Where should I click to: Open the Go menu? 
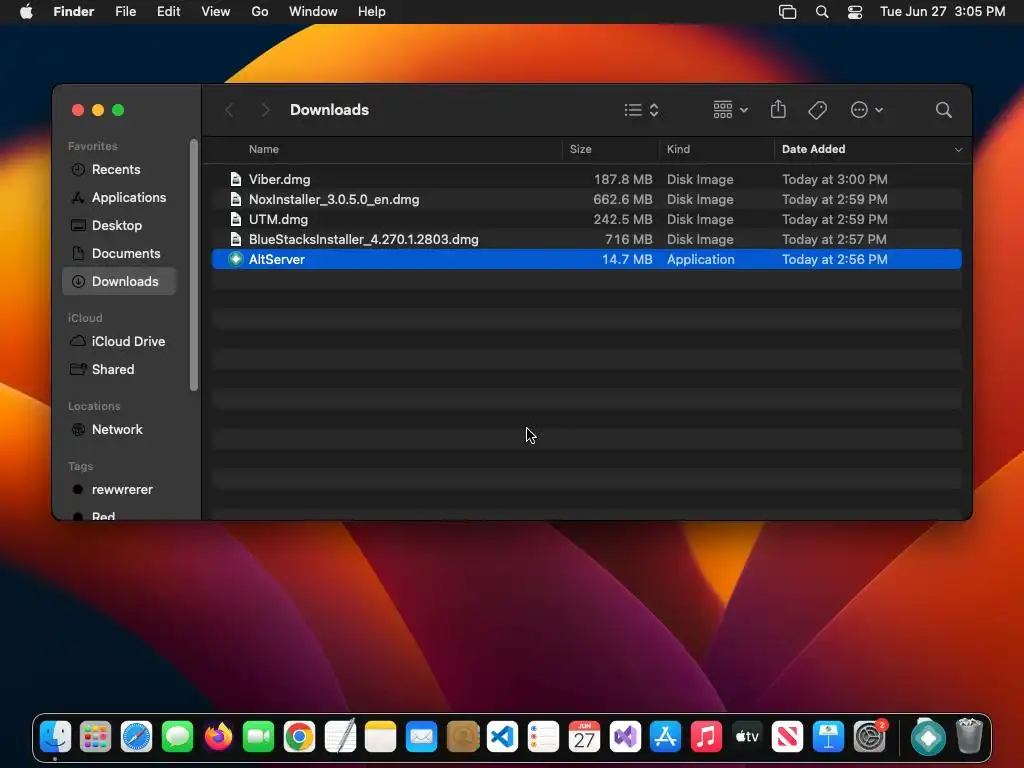[260, 12]
